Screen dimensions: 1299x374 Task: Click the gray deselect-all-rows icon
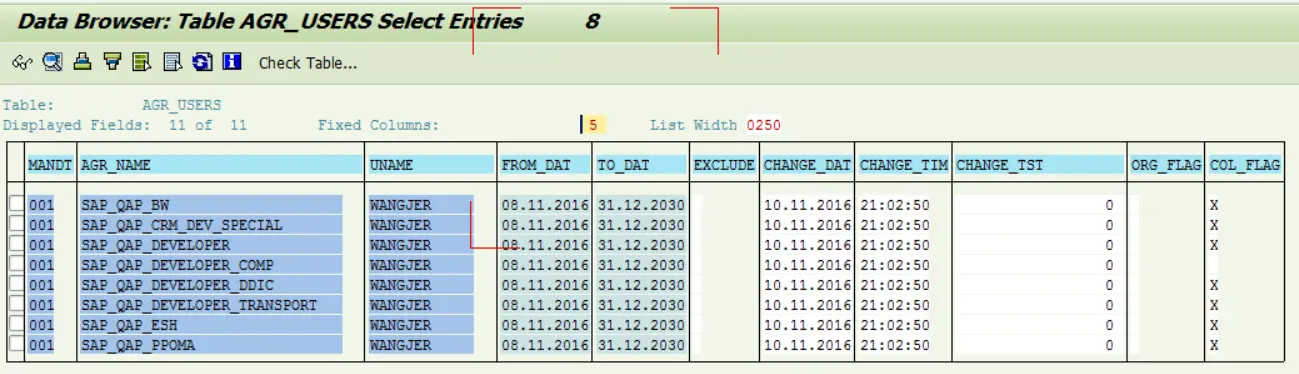172,62
